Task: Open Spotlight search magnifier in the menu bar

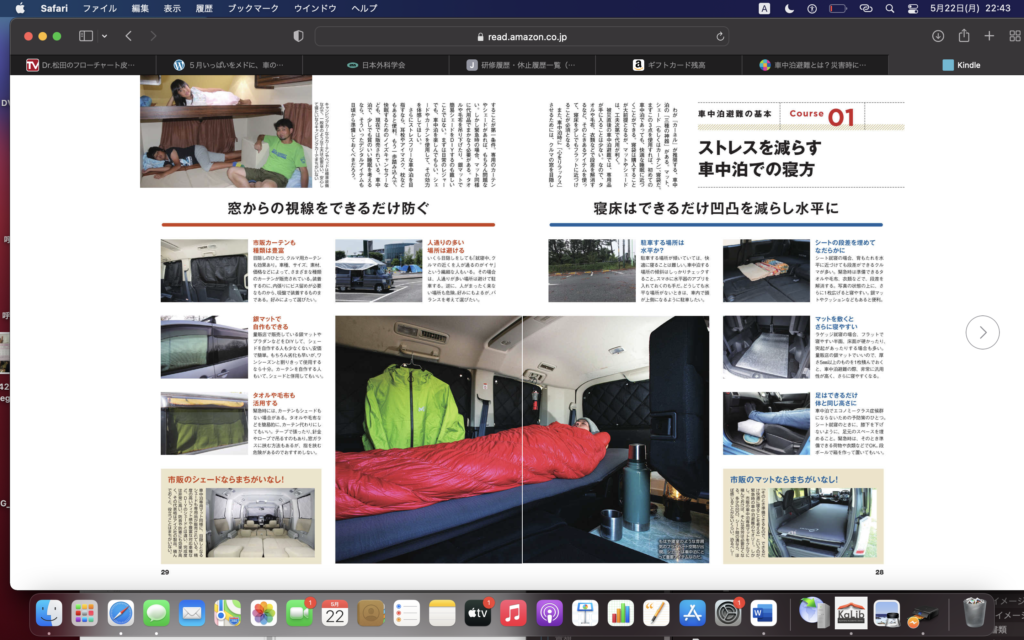Action: [889, 8]
